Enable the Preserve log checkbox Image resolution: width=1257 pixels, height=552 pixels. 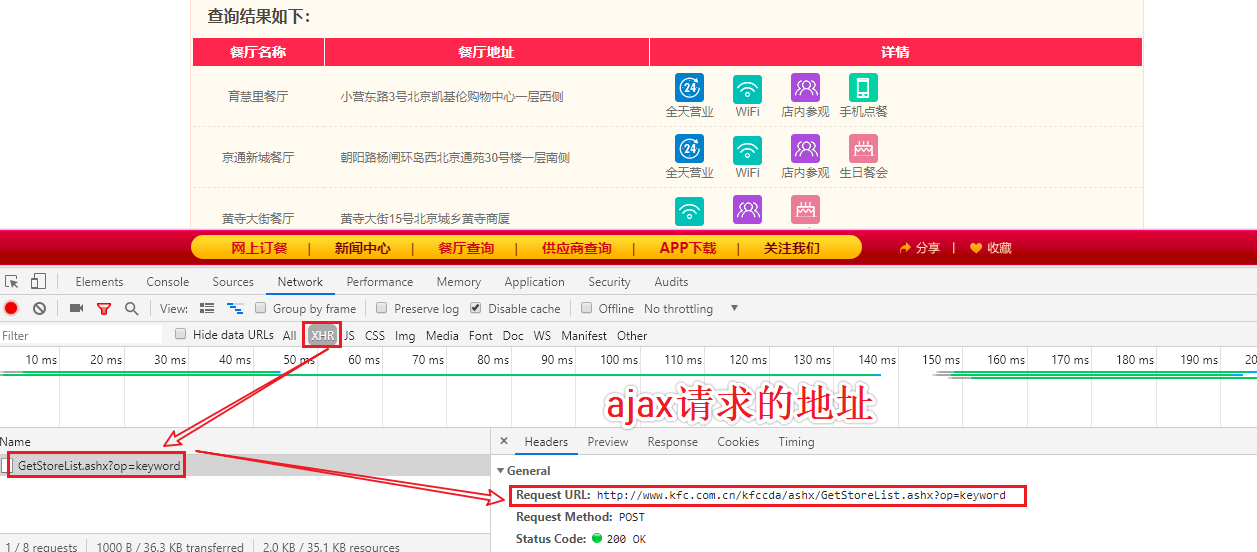click(381, 309)
